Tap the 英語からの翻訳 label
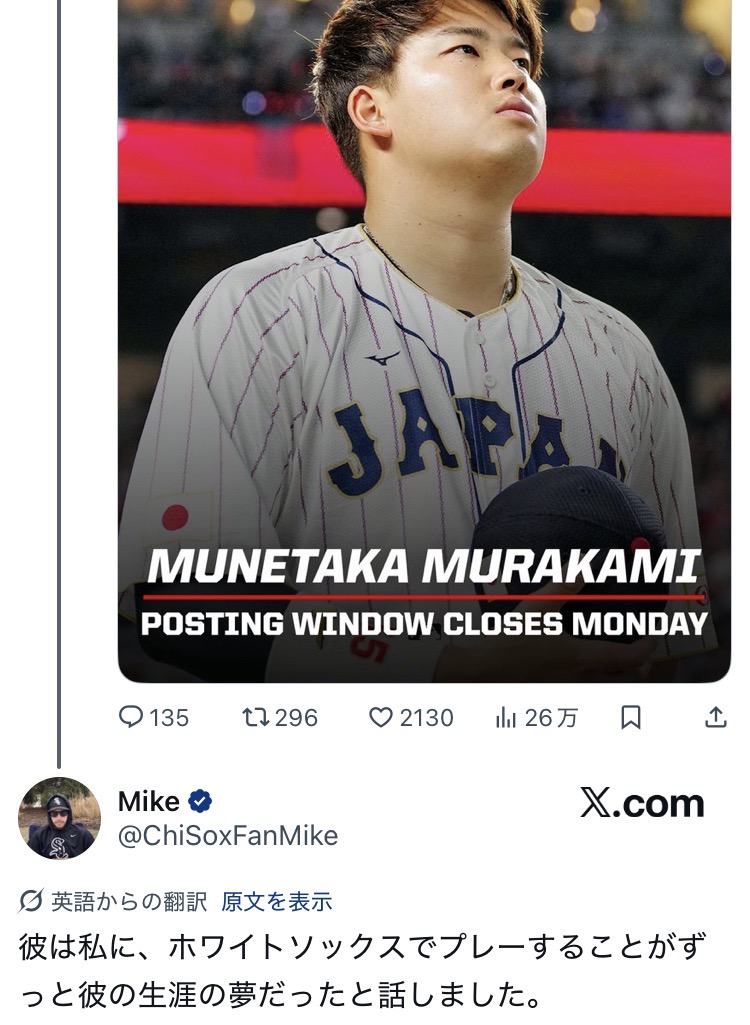This screenshot has height=1025, width=750. pos(129,901)
